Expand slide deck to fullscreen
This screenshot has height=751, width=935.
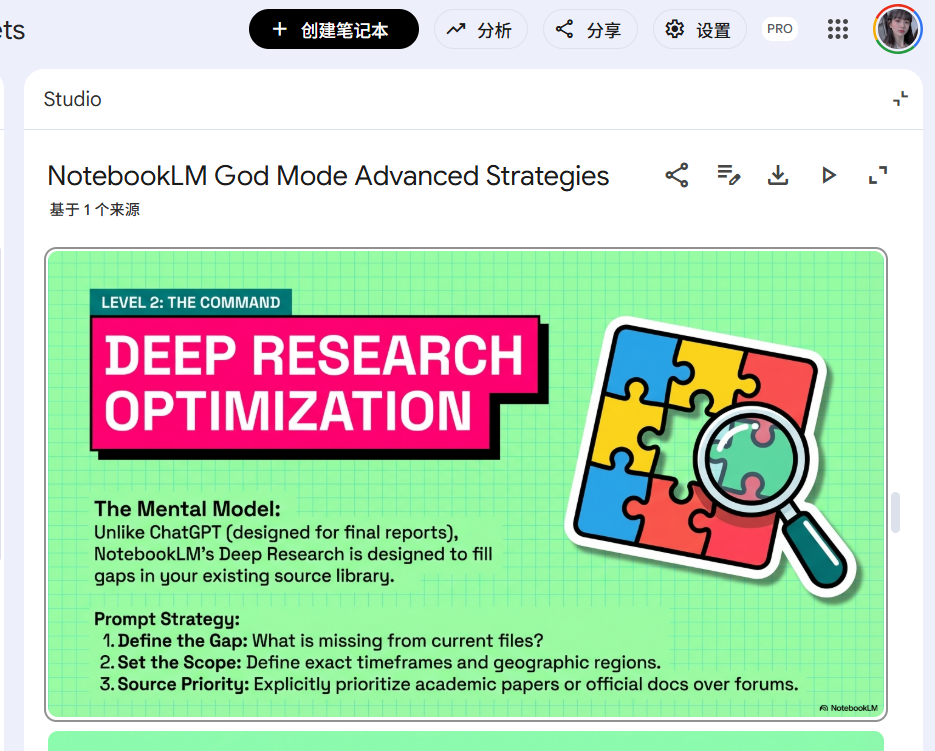click(x=878, y=175)
